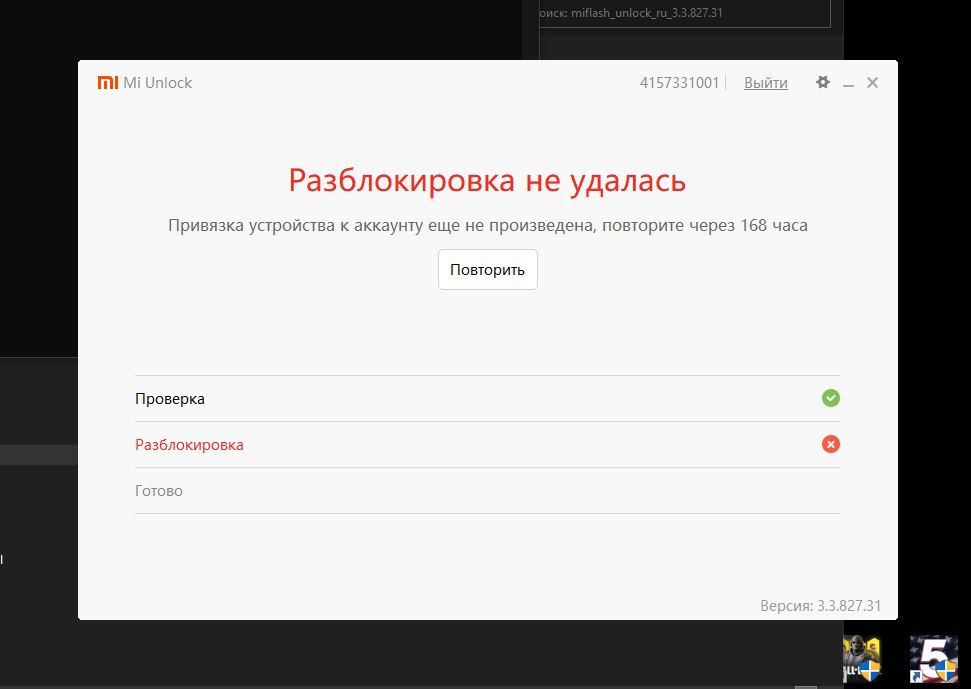
Task: Click the miflash_unlock search field behind window
Action: click(685, 13)
